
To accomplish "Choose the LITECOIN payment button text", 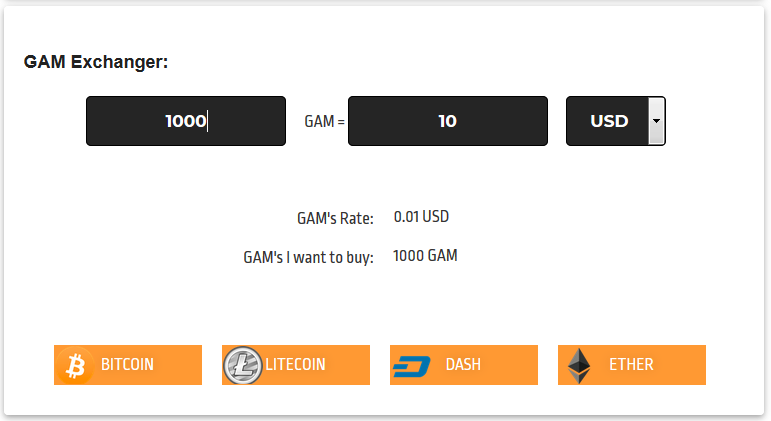I will click(x=296, y=365).
